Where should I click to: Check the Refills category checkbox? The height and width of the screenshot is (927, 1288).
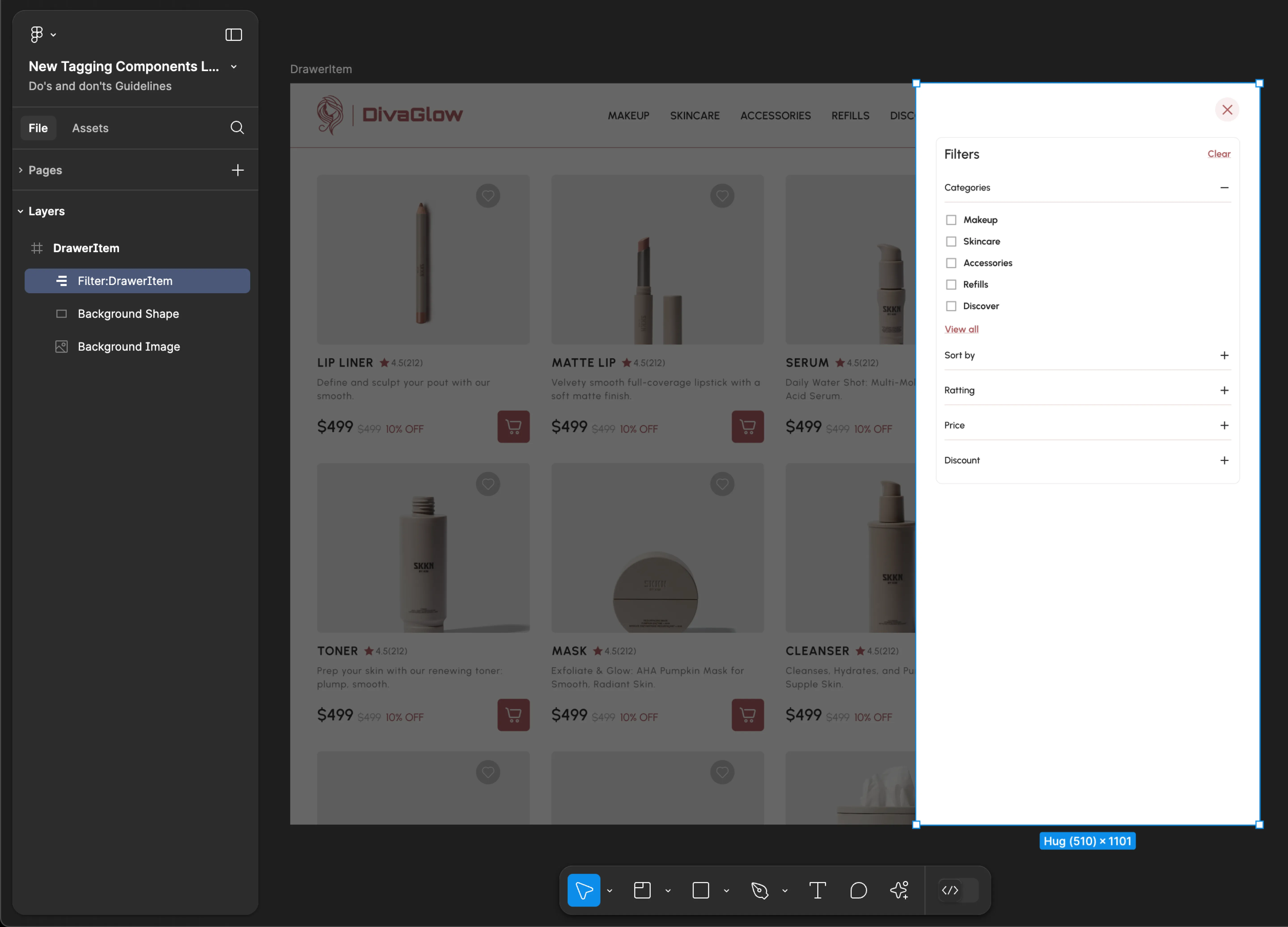coord(951,285)
